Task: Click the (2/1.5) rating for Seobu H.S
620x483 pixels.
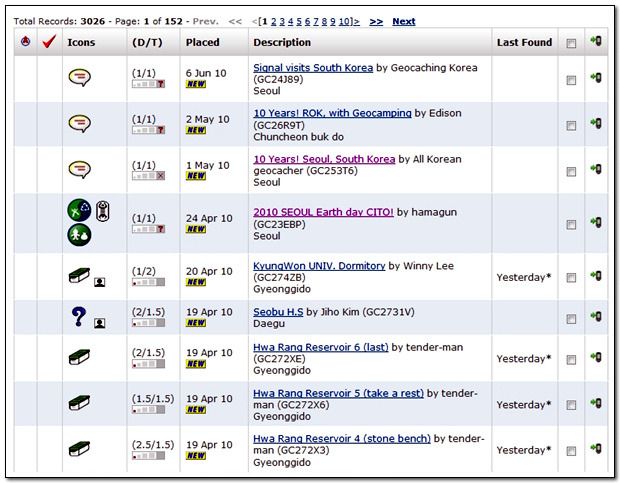Action: [x=148, y=312]
